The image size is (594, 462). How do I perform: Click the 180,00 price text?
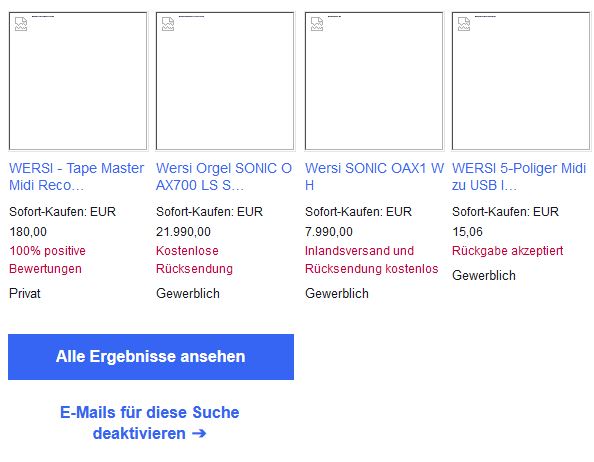[x=28, y=232]
